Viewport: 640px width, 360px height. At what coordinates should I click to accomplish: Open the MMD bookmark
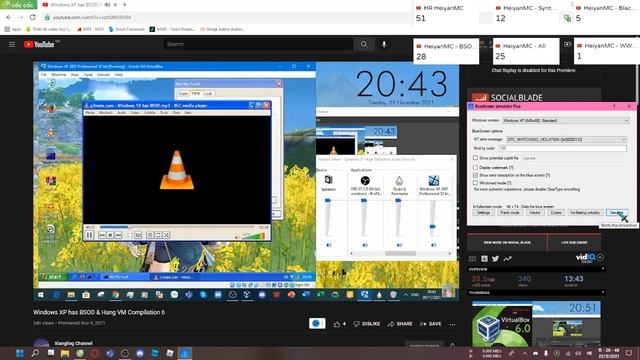(172, 29)
